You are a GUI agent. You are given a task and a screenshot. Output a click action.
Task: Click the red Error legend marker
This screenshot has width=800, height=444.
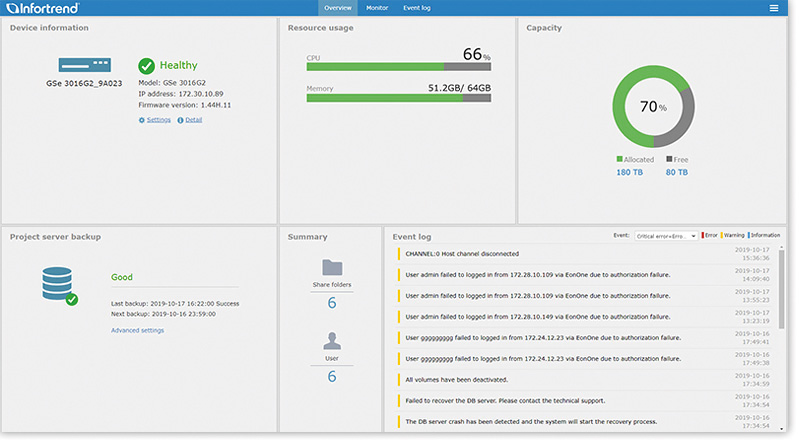pos(703,235)
